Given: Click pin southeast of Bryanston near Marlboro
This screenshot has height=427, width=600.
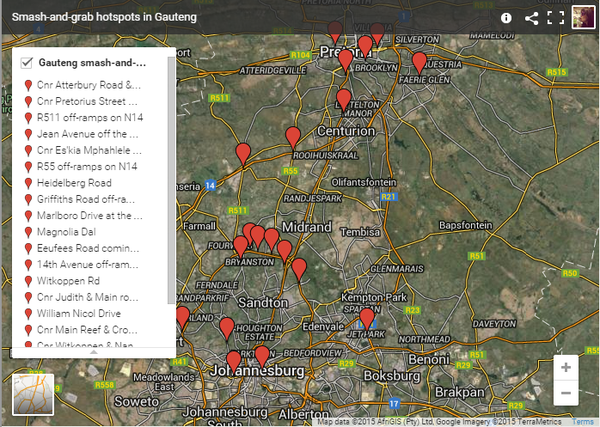Looking at the screenshot, I should click(299, 269).
